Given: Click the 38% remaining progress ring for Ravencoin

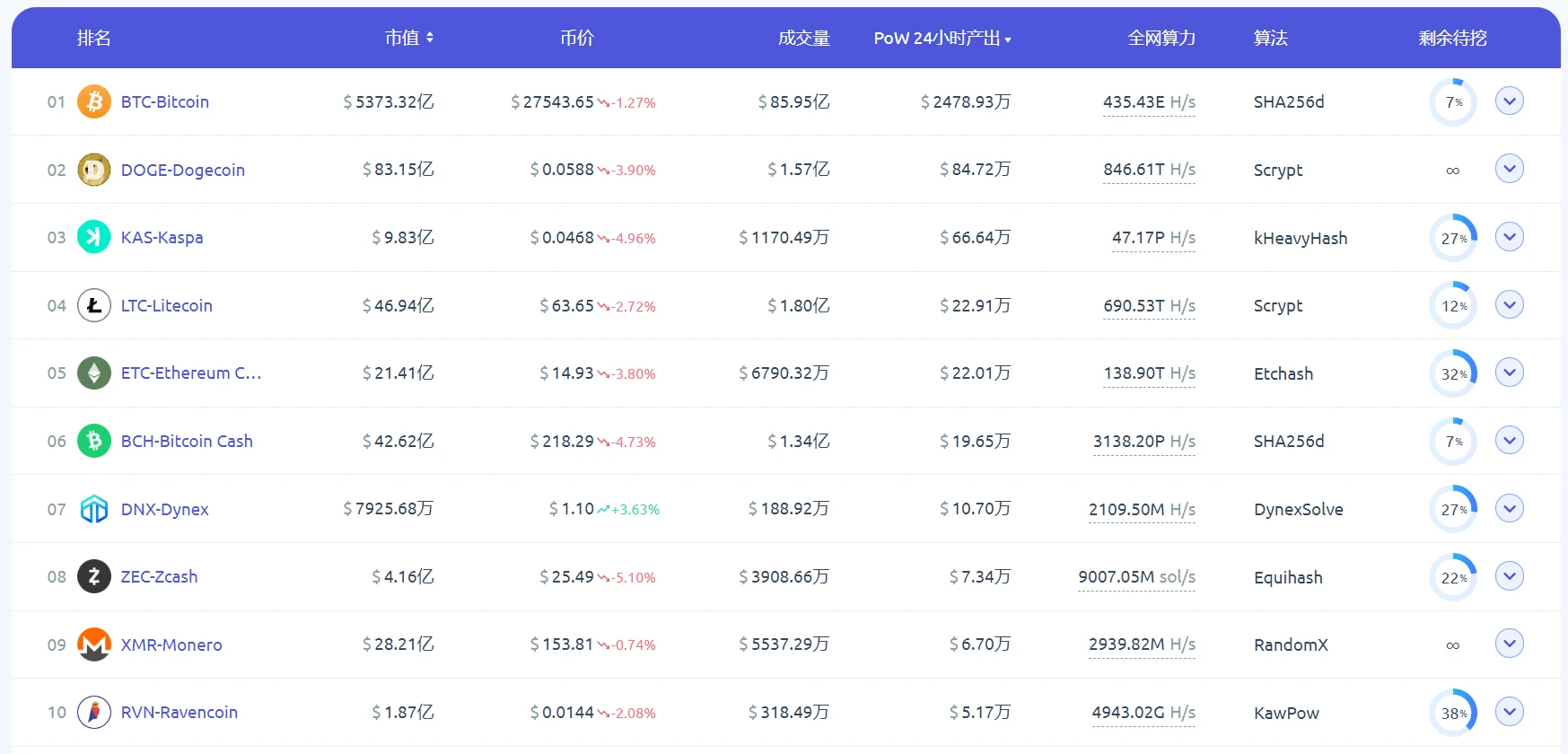Looking at the screenshot, I should click(1452, 713).
